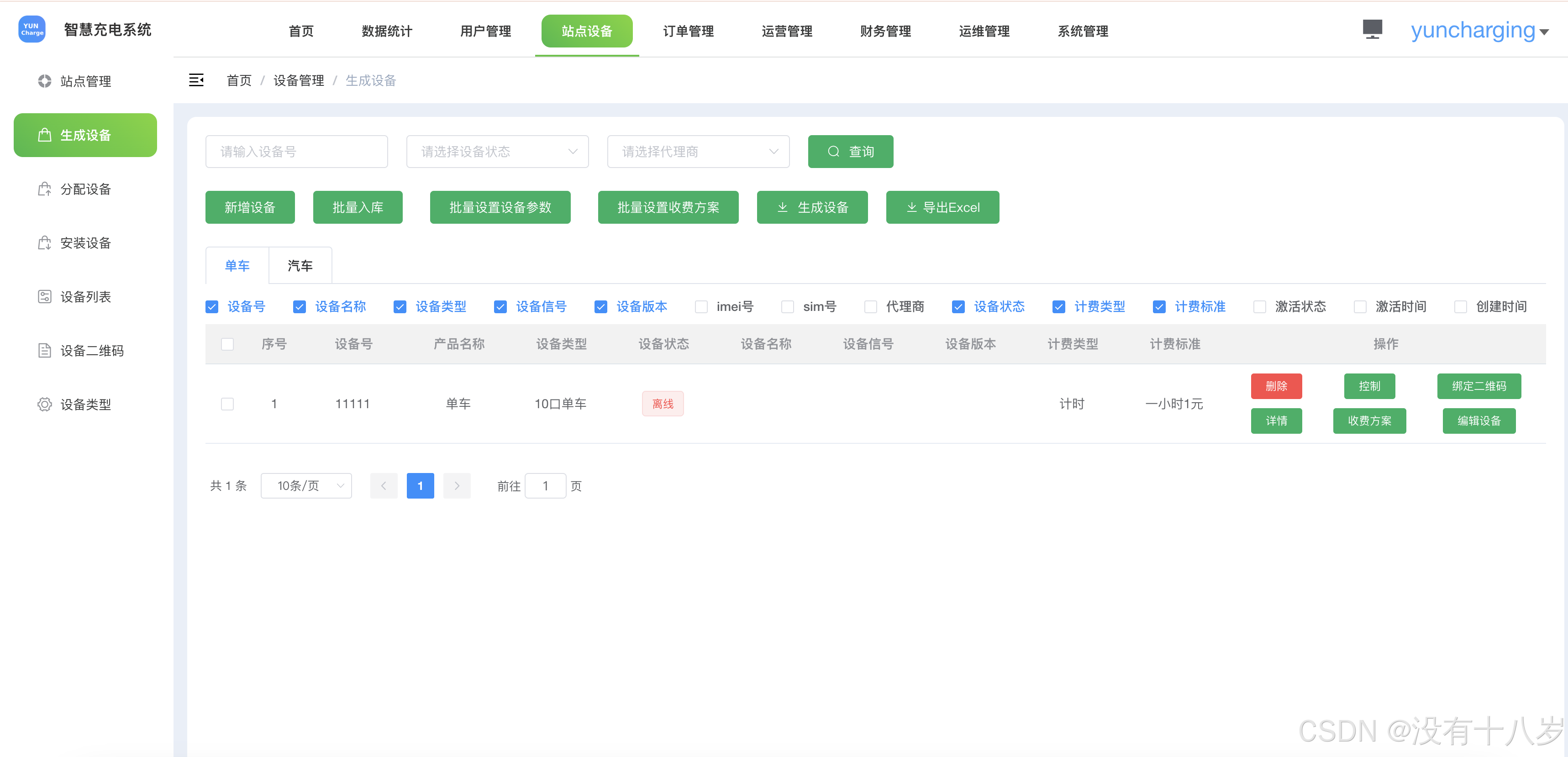Click the red 删除 button

tap(1276, 386)
